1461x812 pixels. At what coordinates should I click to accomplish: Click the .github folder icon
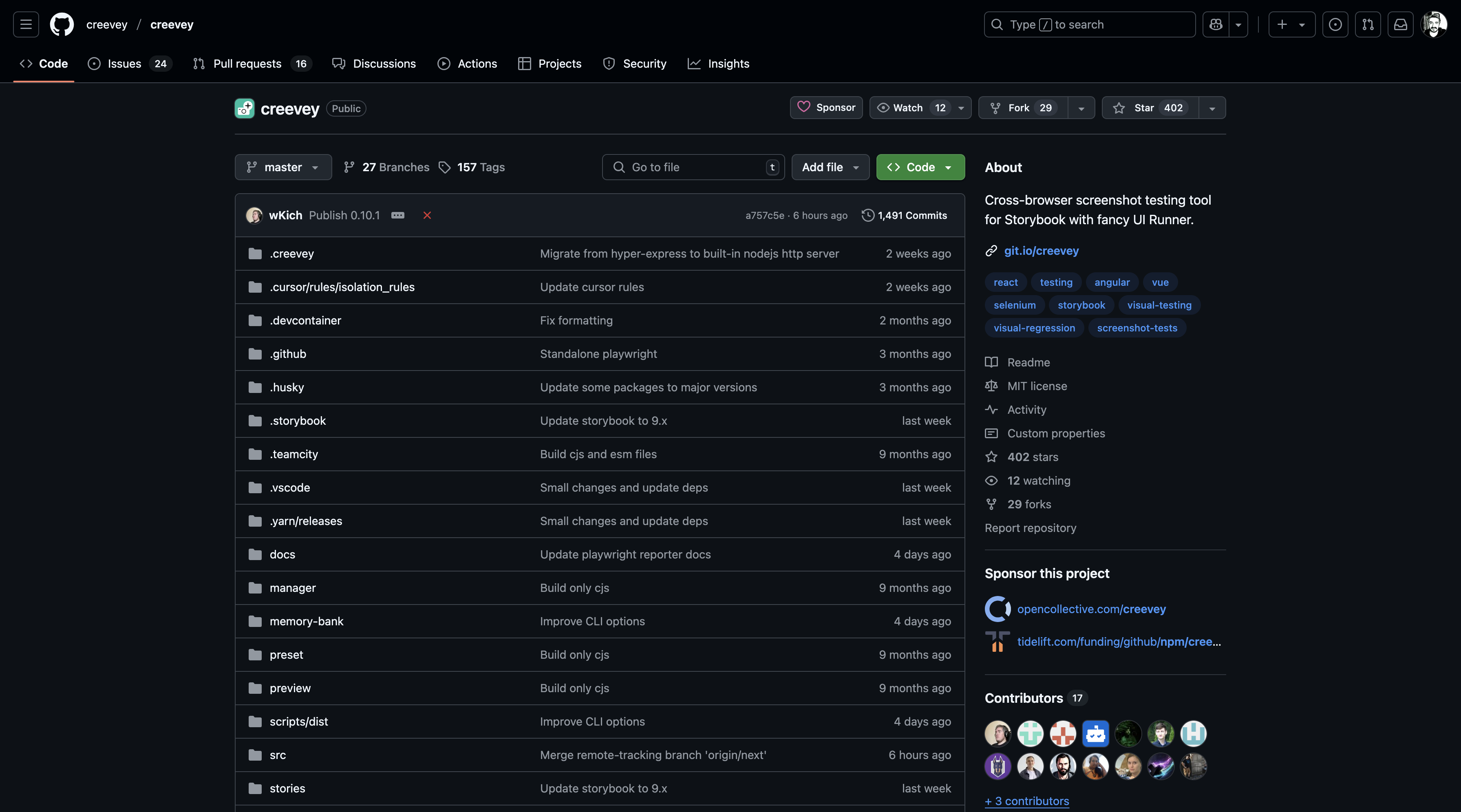[255, 354]
